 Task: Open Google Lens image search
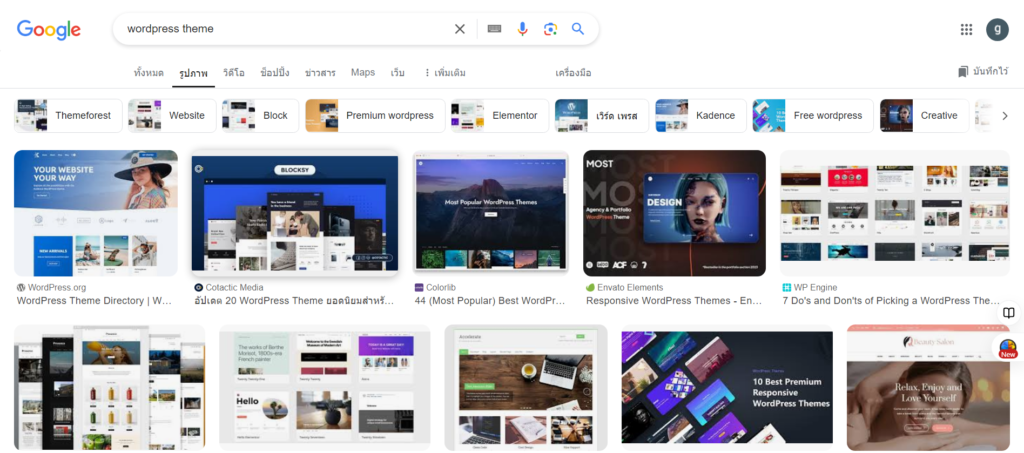coord(550,29)
